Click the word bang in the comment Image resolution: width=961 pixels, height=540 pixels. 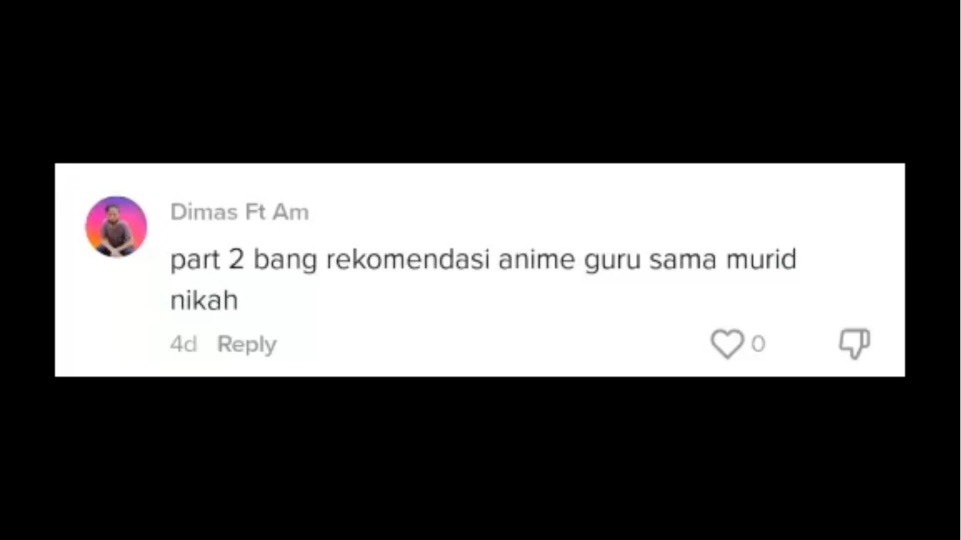tap(285, 261)
